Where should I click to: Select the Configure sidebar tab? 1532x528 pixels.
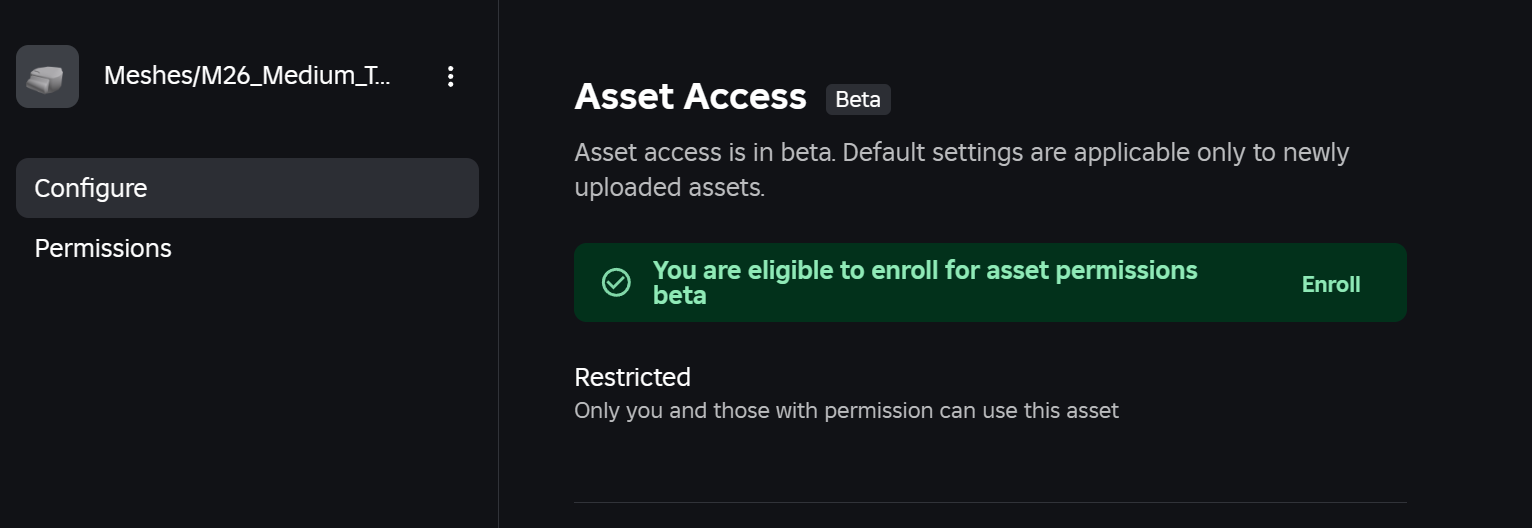[x=247, y=188]
